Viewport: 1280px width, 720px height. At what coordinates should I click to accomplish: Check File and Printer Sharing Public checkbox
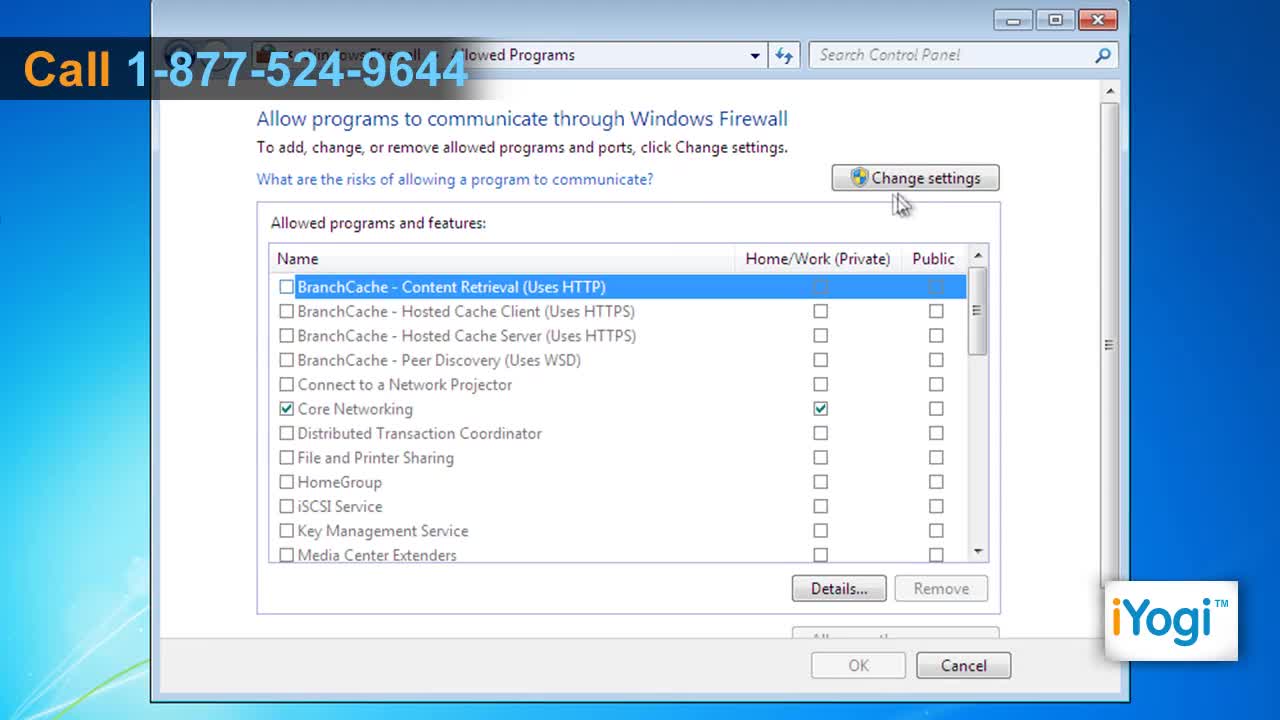coord(936,458)
